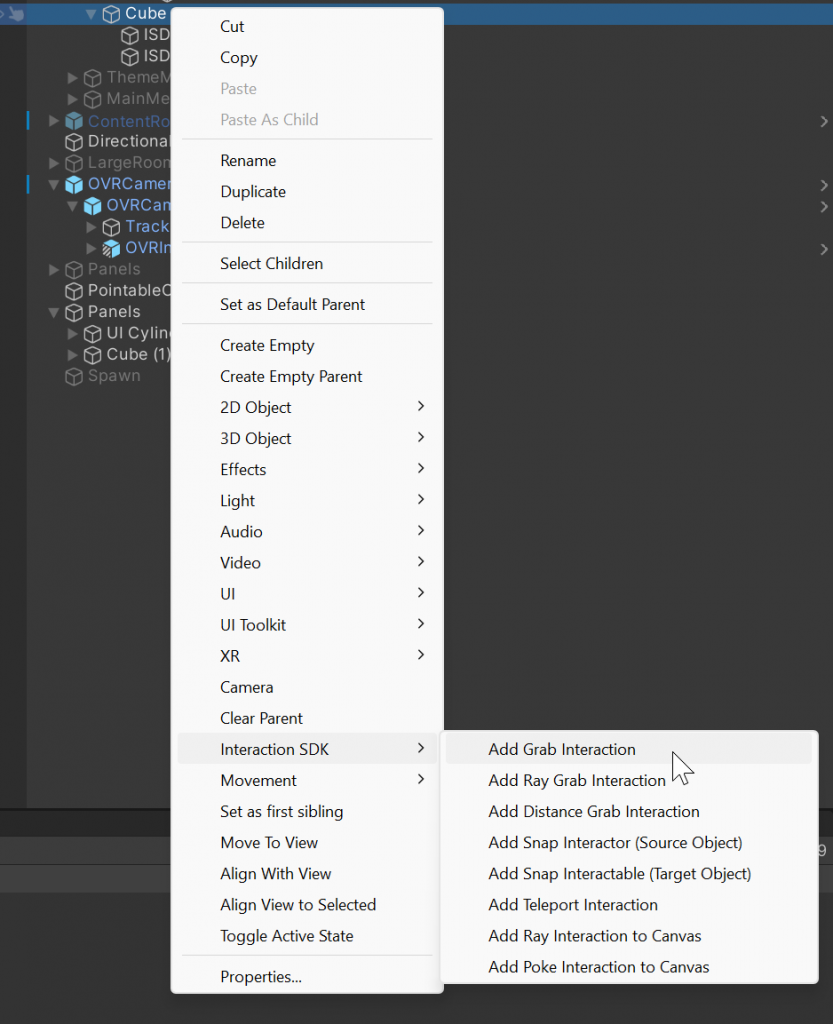833x1024 pixels.
Task: Choose Add Poke Interaction to Canvas
Action: pyautogui.click(x=598, y=967)
